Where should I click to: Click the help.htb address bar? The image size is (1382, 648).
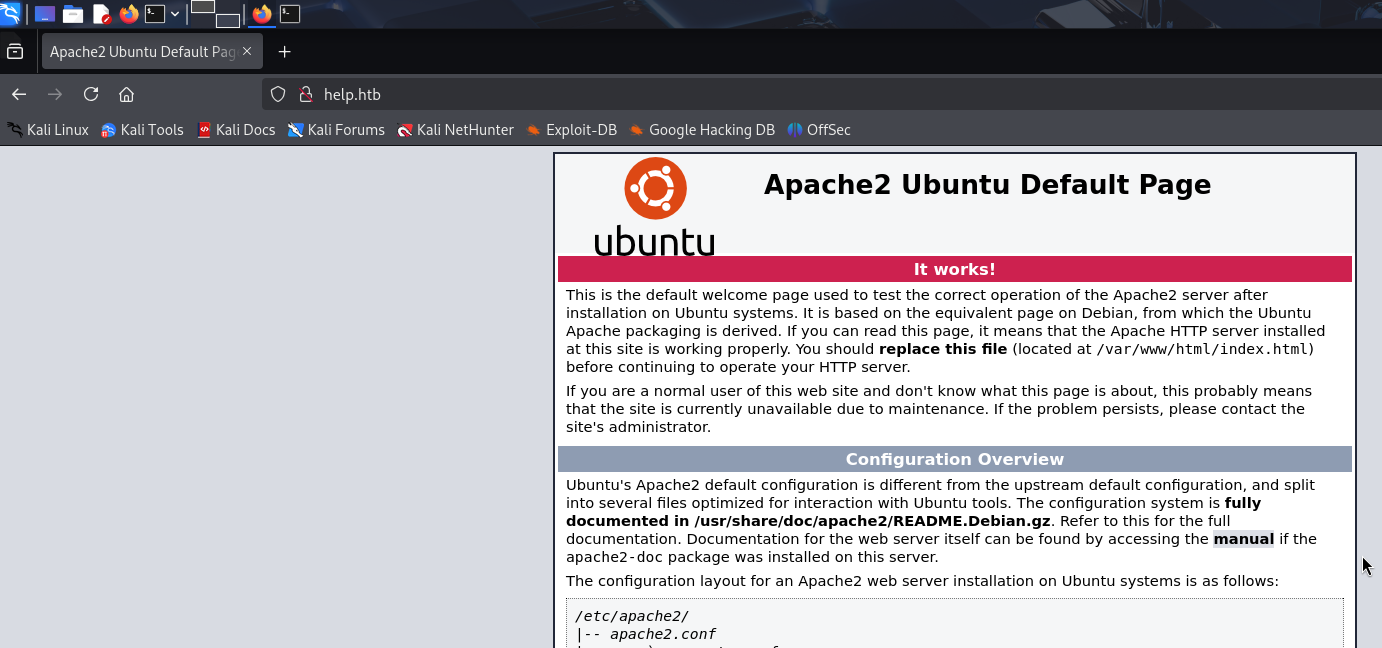pyautogui.click(x=700, y=94)
